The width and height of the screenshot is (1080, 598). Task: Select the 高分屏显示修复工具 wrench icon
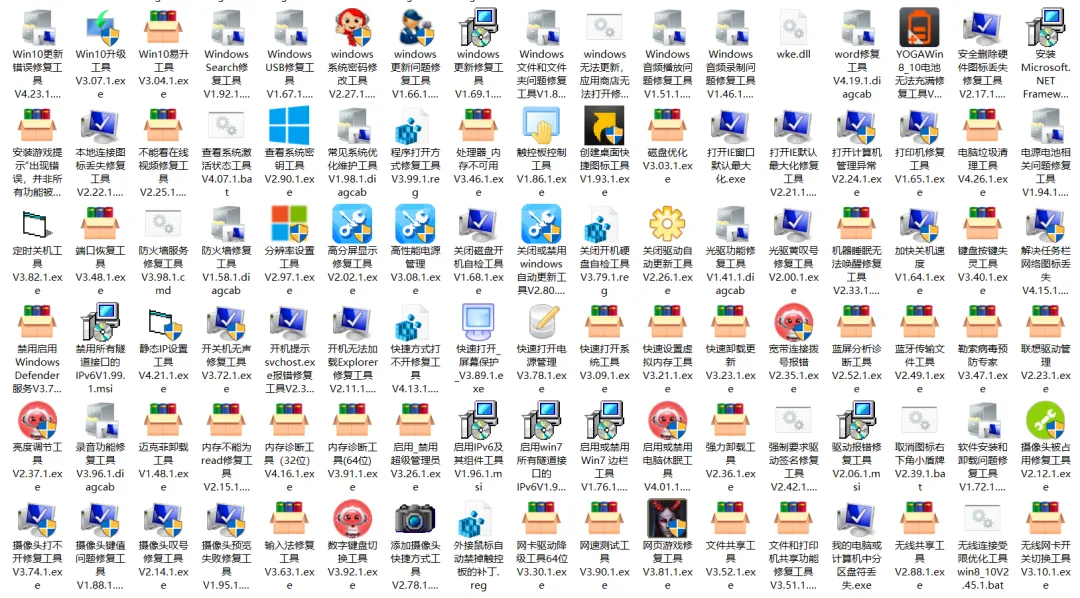[x=353, y=225]
